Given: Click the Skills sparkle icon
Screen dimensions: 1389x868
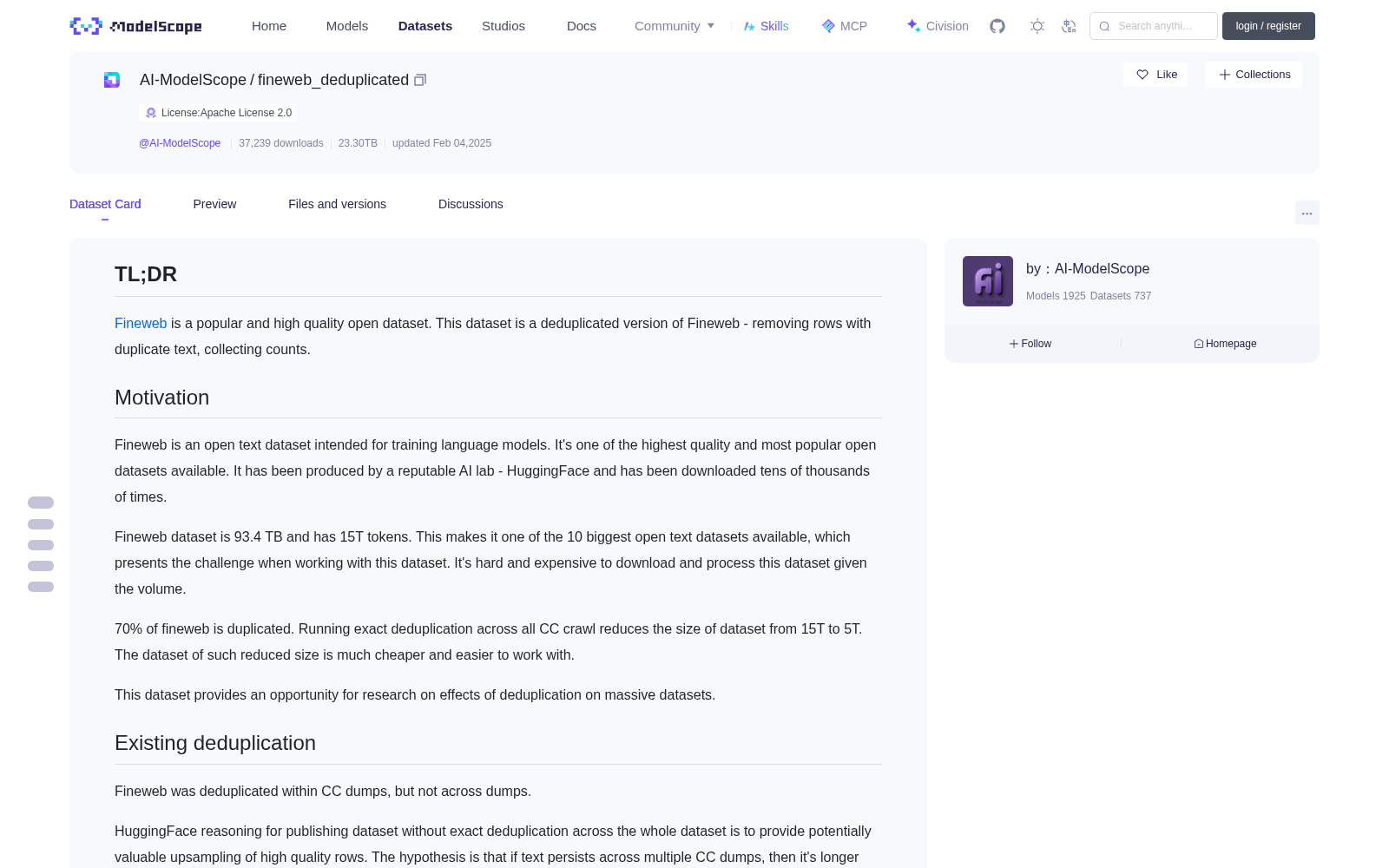Looking at the screenshot, I should (x=749, y=26).
